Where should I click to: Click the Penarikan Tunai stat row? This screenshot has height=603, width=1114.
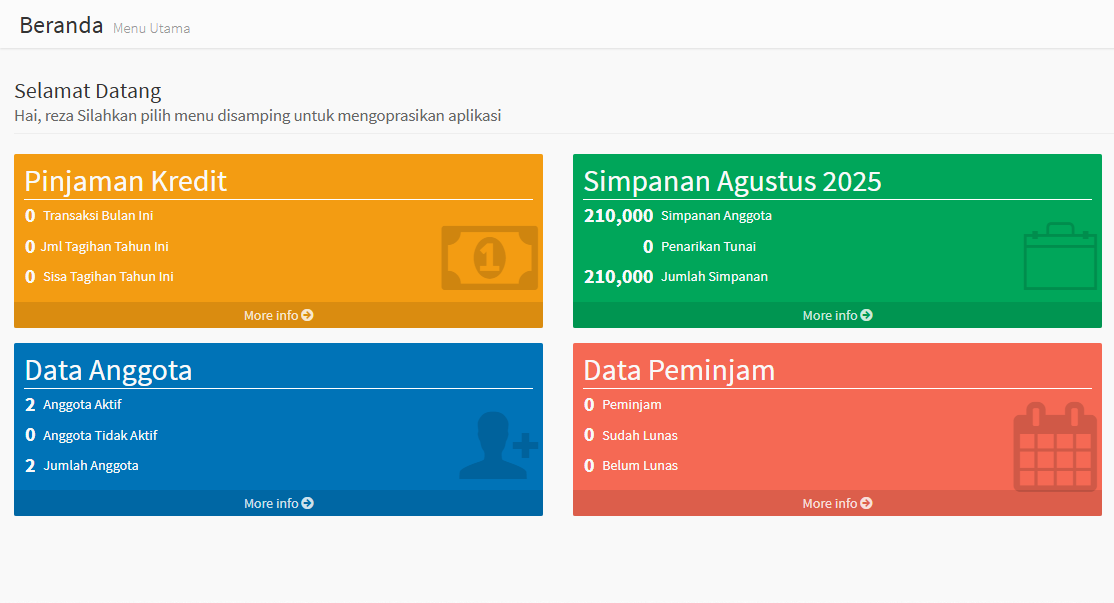pos(708,246)
